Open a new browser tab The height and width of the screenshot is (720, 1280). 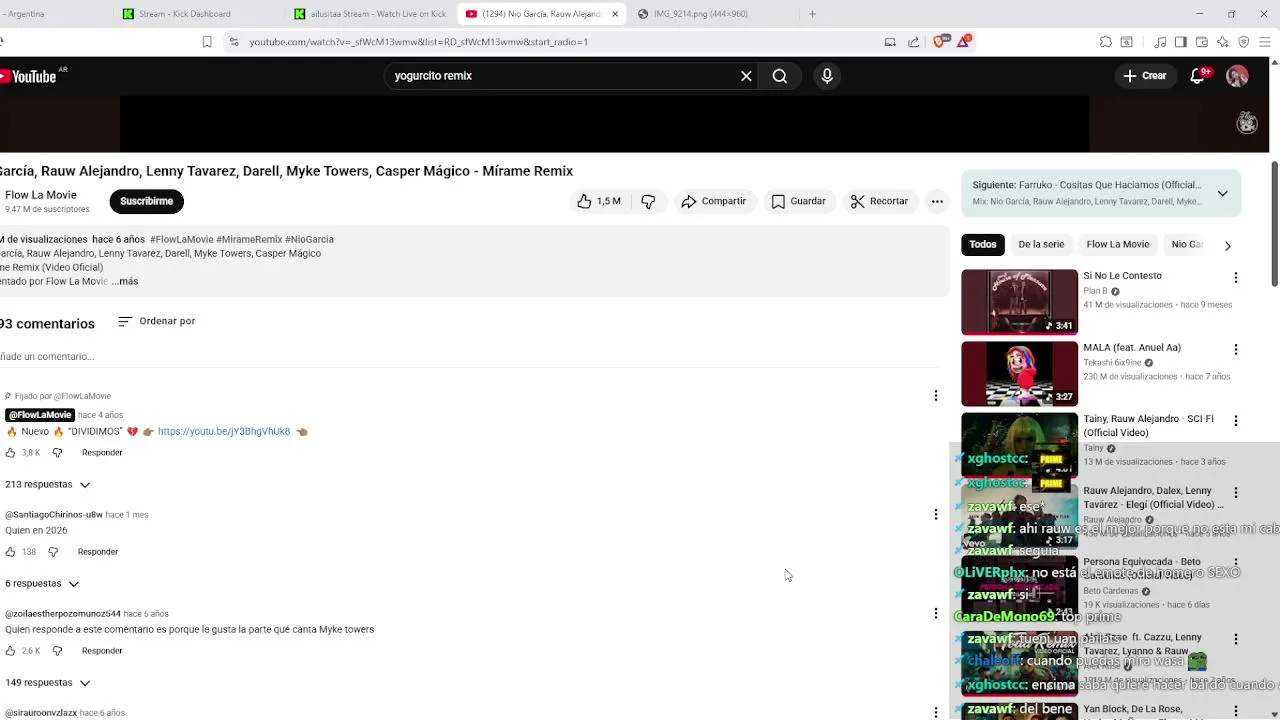pyautogui.click(x=812, y=14)
